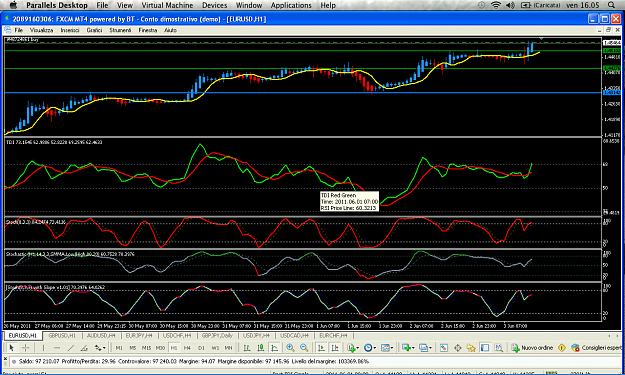Screen dimensions: 625x375
Task: Zoom in on the chart
Action: 291,348
